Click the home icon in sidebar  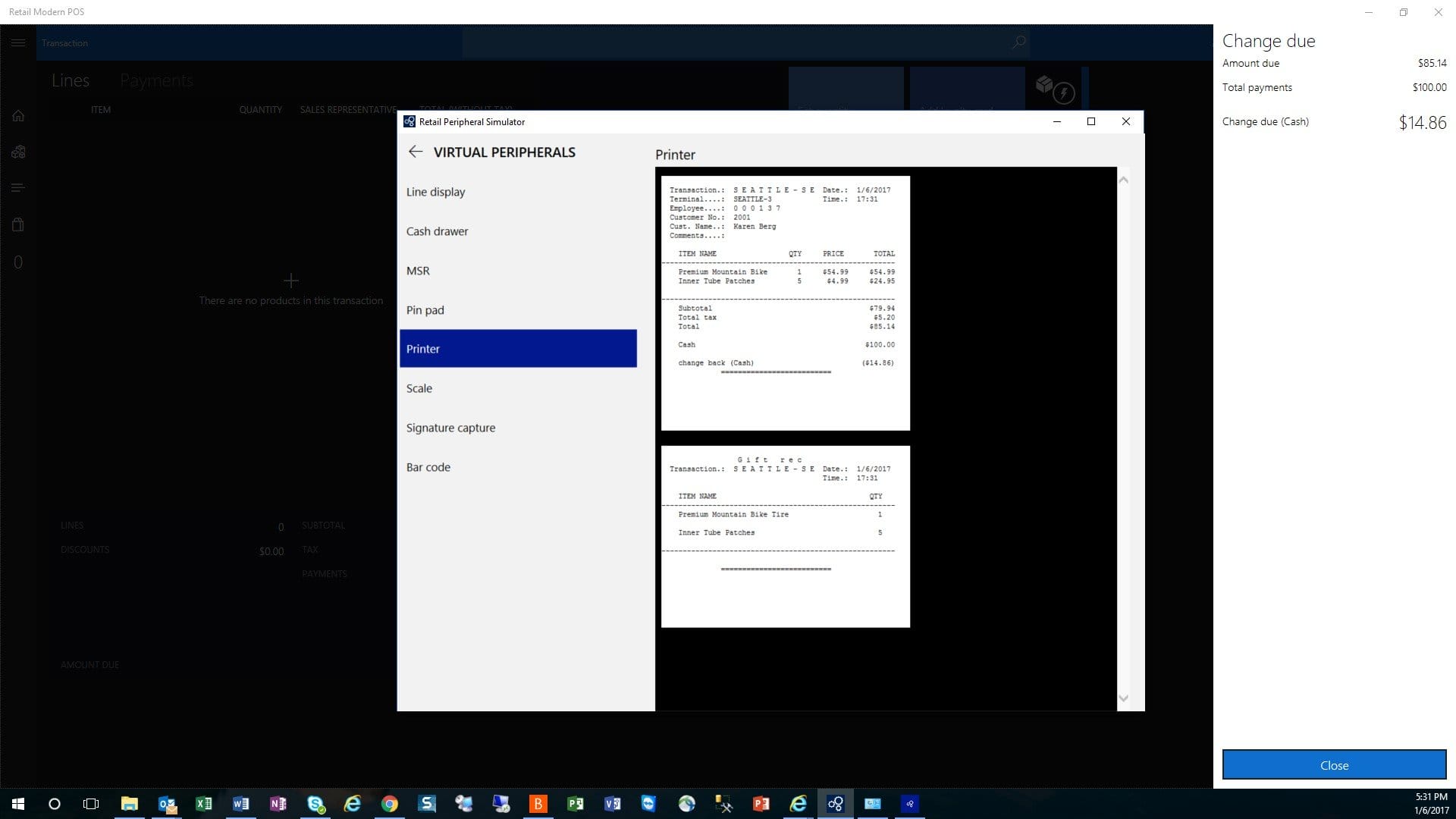(18, 116)
